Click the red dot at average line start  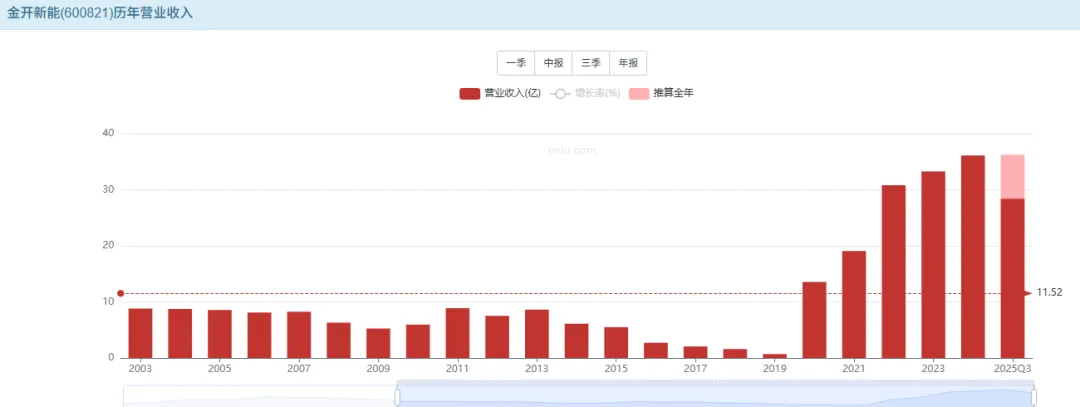pyautogui.click(x=121, y=293)
